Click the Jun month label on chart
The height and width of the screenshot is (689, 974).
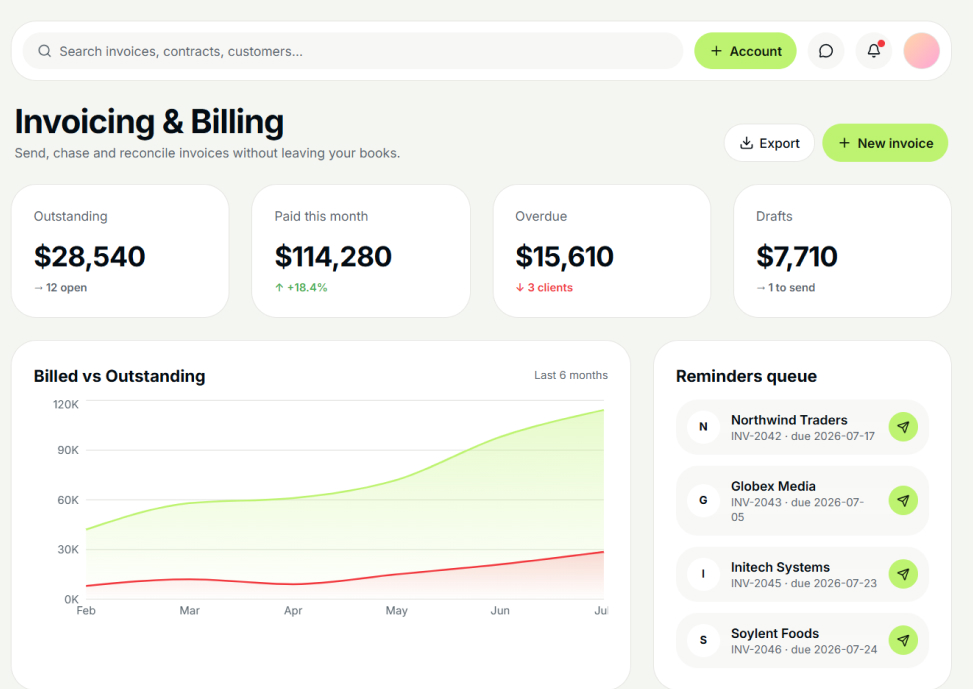coord(500,611)
